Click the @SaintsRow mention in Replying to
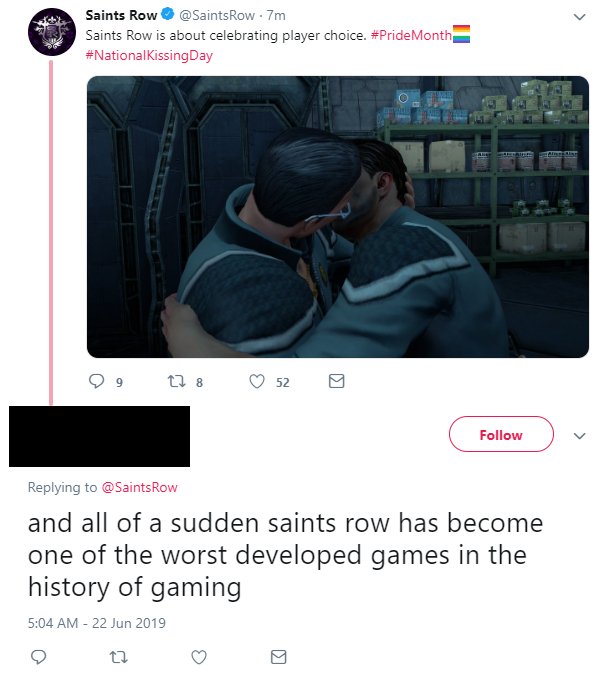The image size is (611, 674). coord(139,487)
